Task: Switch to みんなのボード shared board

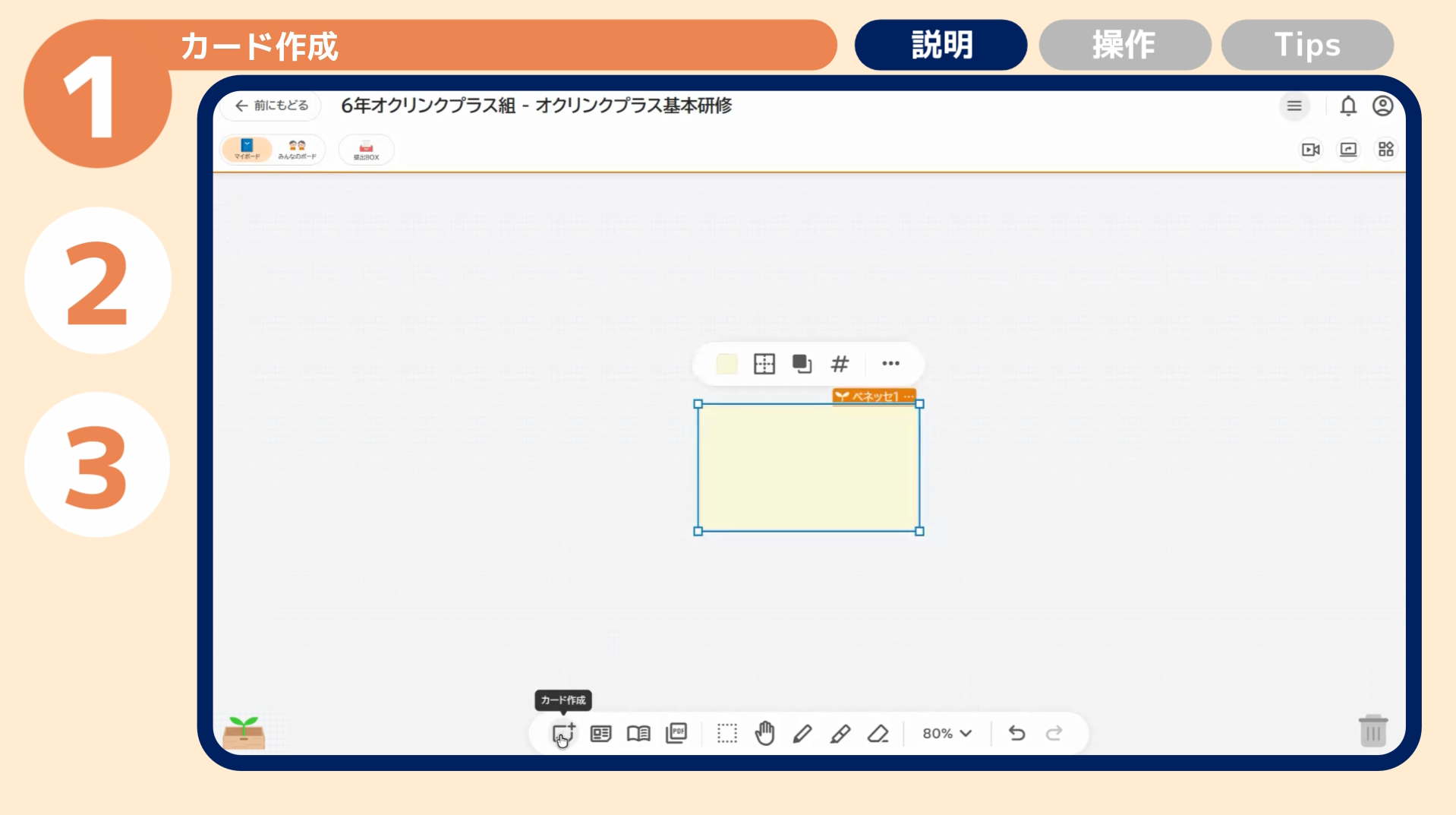Action: pos(297,150)
